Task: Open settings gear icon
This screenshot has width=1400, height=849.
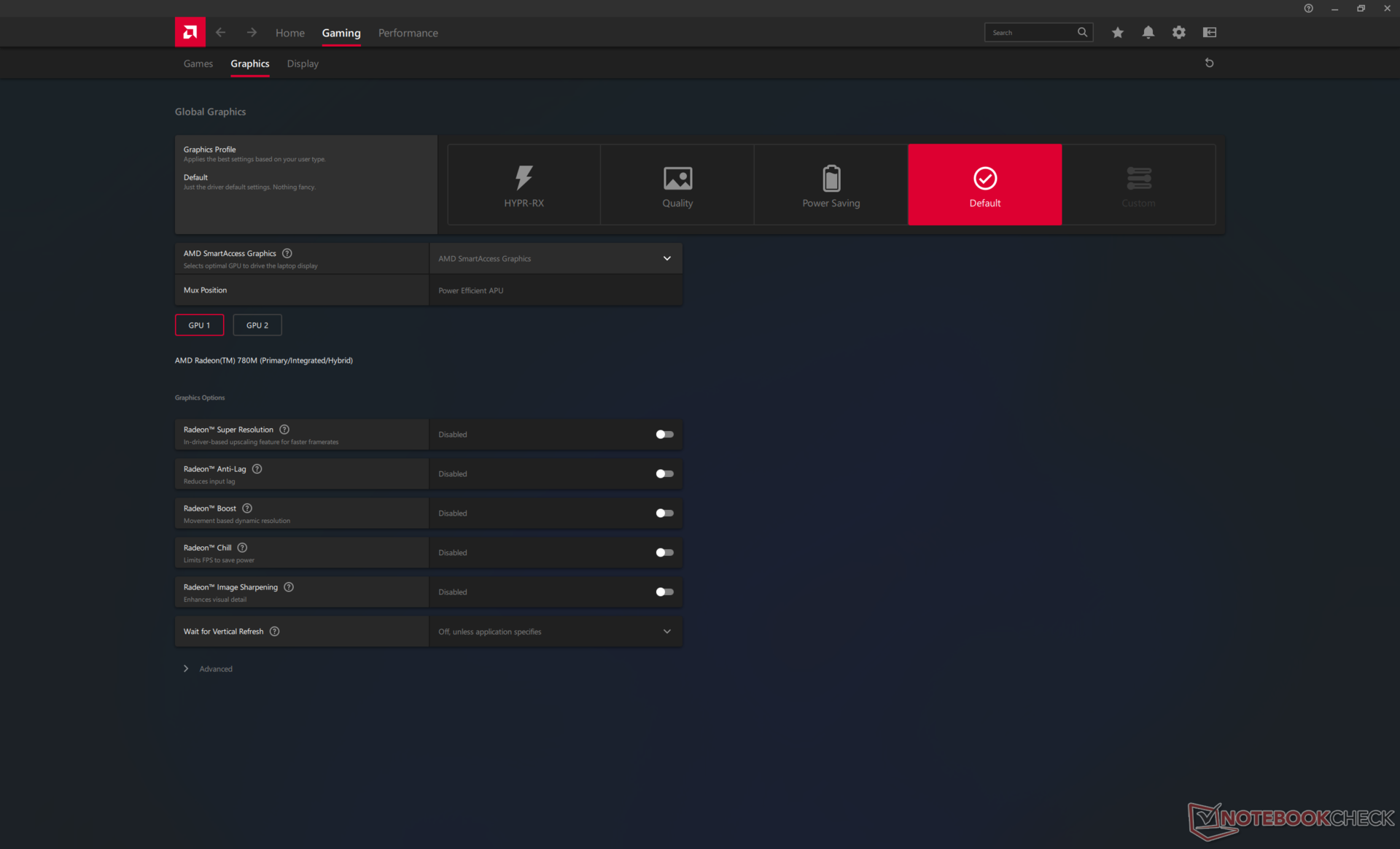Action: pos(1178,32)
